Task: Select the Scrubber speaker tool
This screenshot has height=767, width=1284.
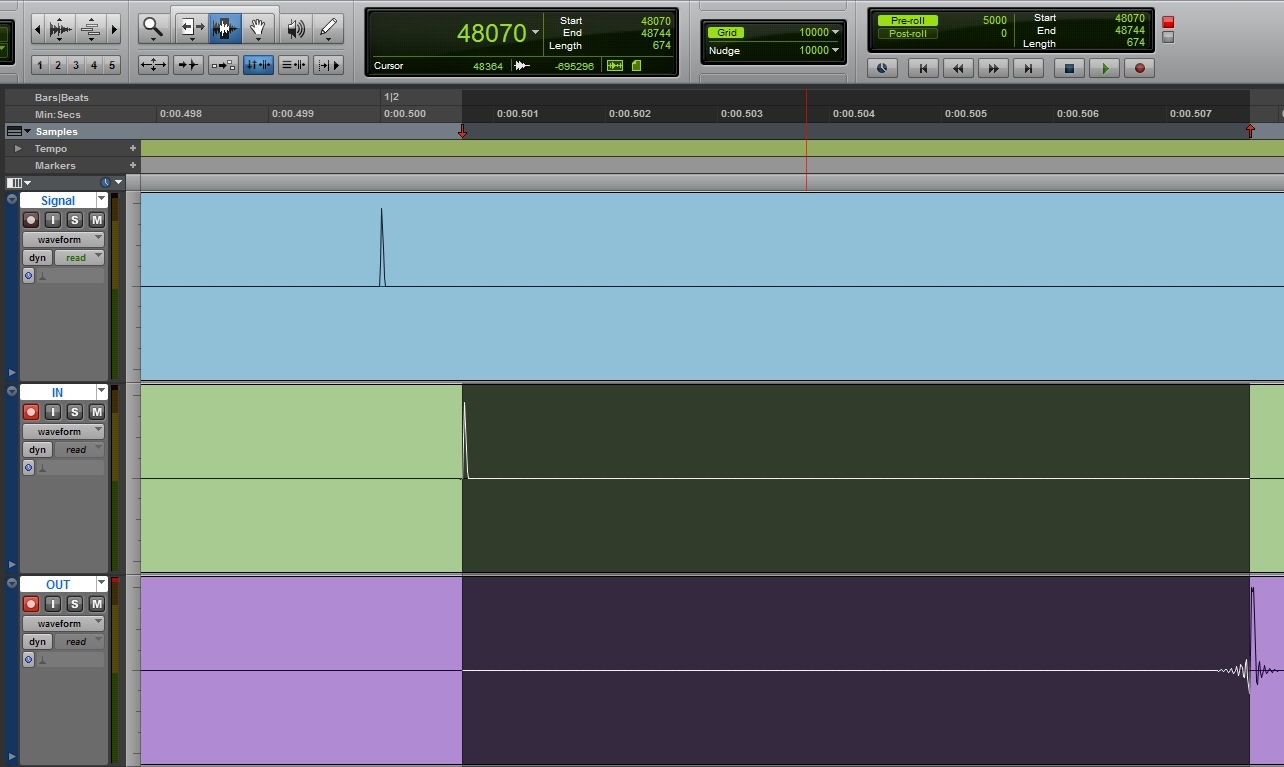Action: (295, 28)
